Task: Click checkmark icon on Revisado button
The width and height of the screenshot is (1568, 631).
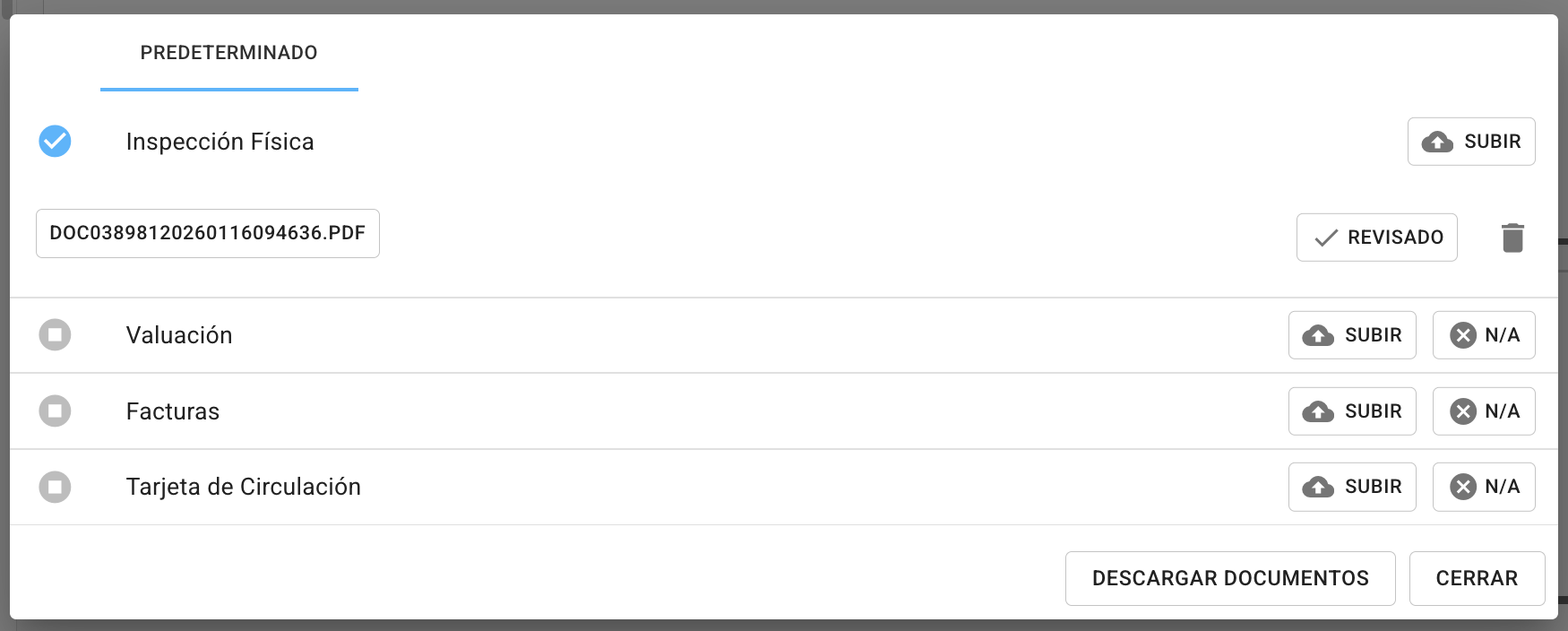Action: click(x=1326, y=238)
